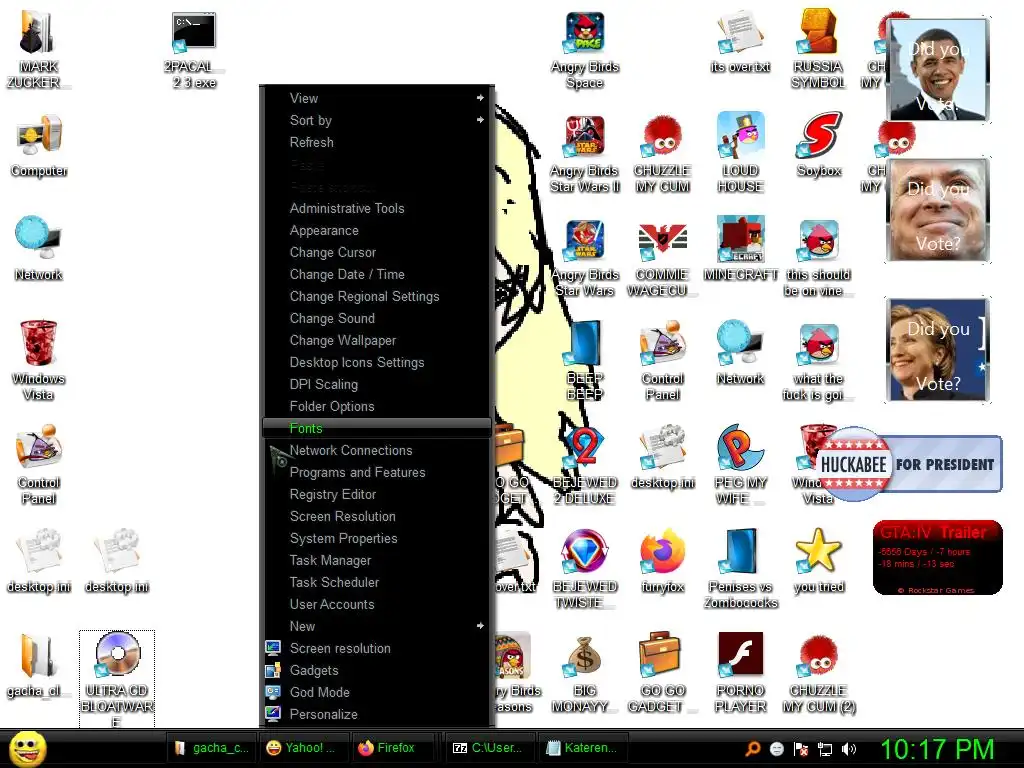
Task: Click the GTA:IV Trailer countdown gadget
Action: click(x=937, y=558)
